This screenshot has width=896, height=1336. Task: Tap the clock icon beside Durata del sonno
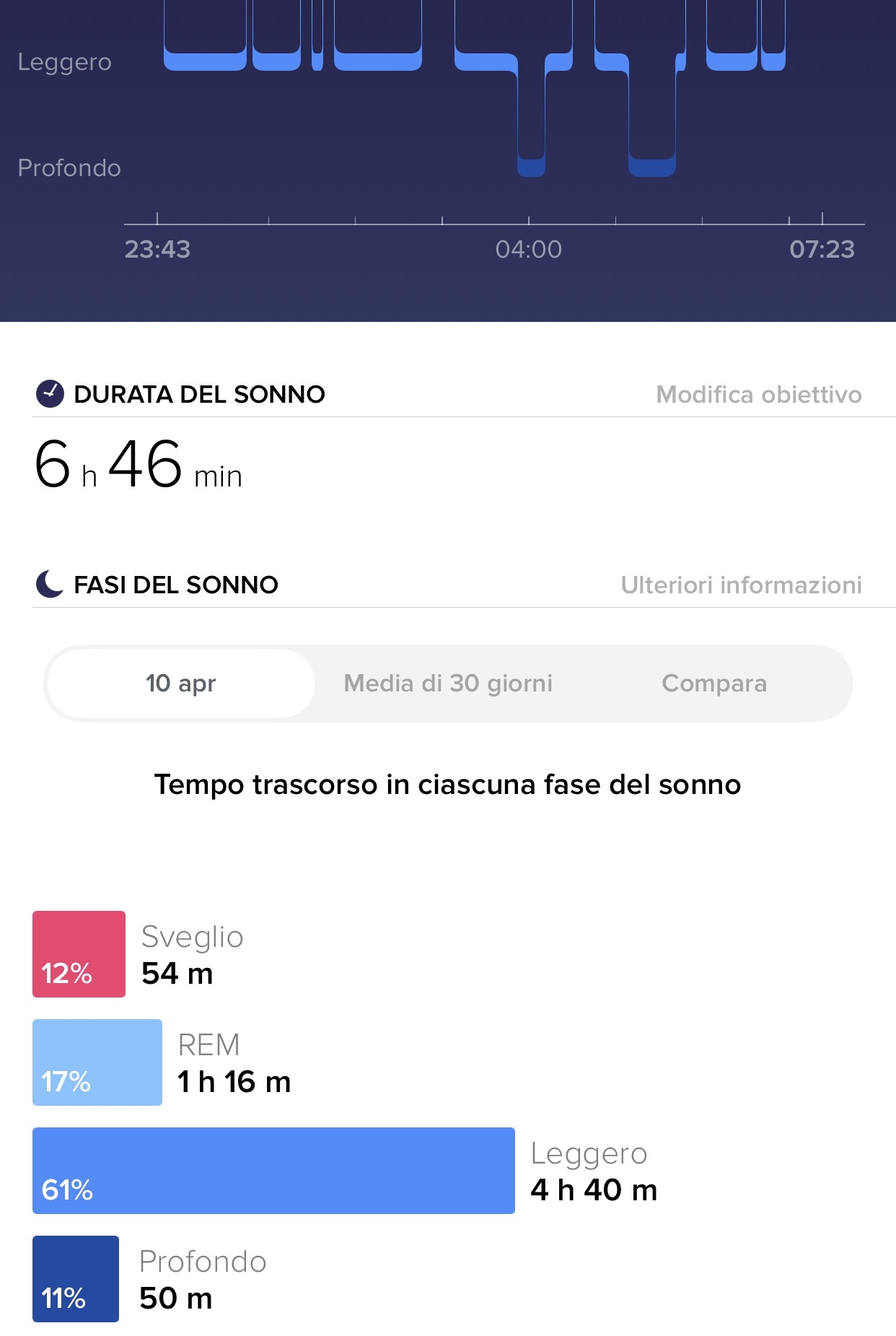pos(50,394)
